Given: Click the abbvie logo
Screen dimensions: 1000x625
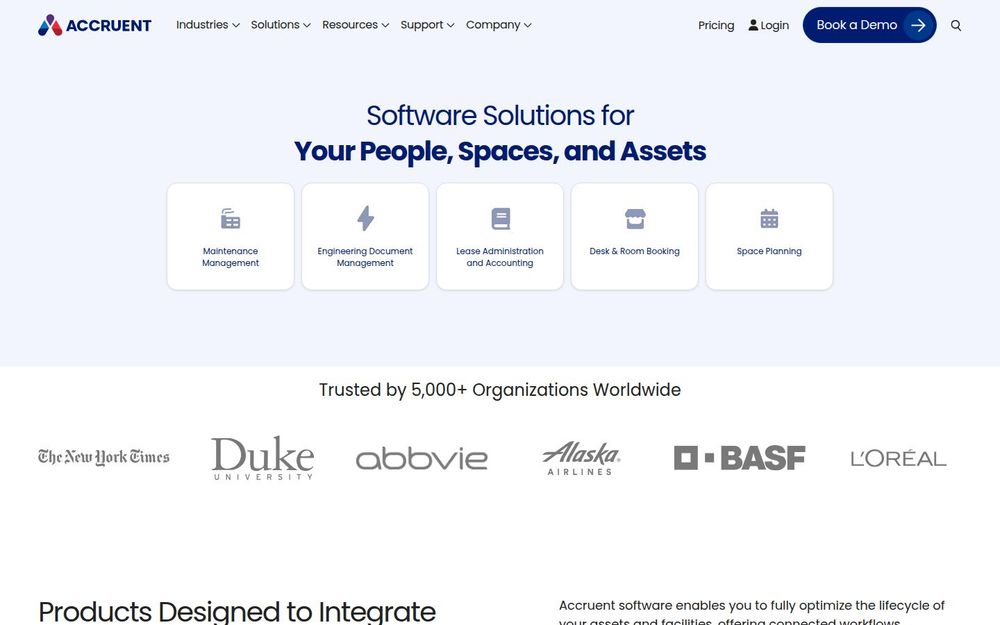Looking at the screenshot, I should 422,458.
